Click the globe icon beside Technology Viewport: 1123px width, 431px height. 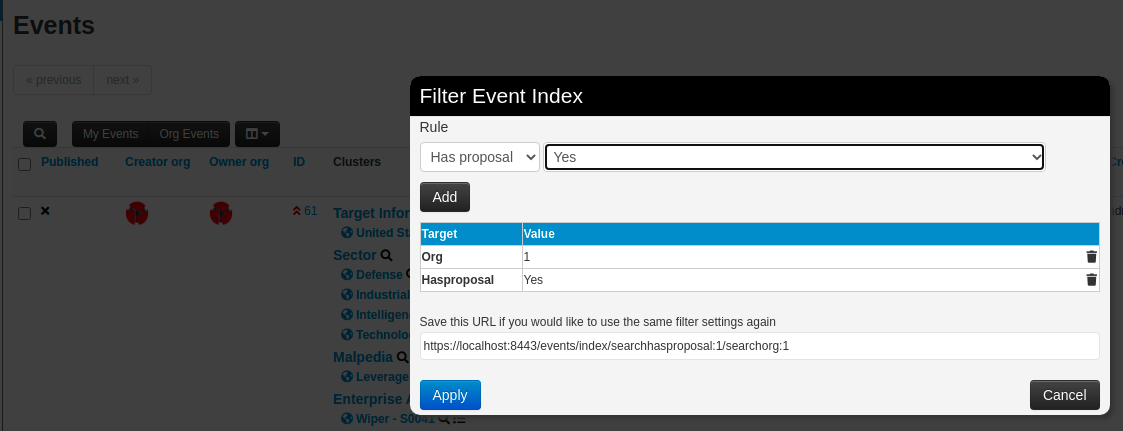pyautogui.click(x=347, y=334)
